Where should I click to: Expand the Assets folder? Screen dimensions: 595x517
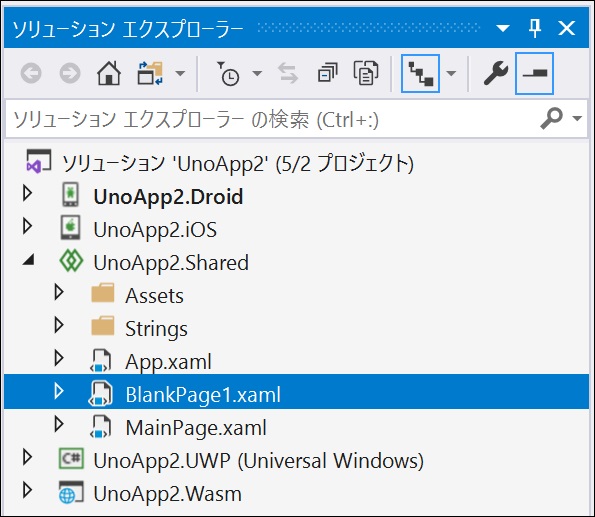(59, 292)
